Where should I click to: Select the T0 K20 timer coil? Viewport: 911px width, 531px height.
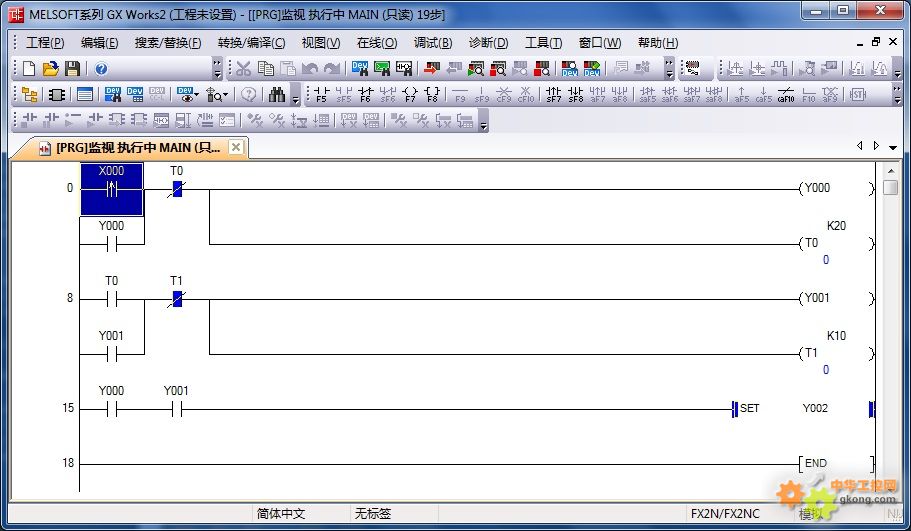[837, 243]
